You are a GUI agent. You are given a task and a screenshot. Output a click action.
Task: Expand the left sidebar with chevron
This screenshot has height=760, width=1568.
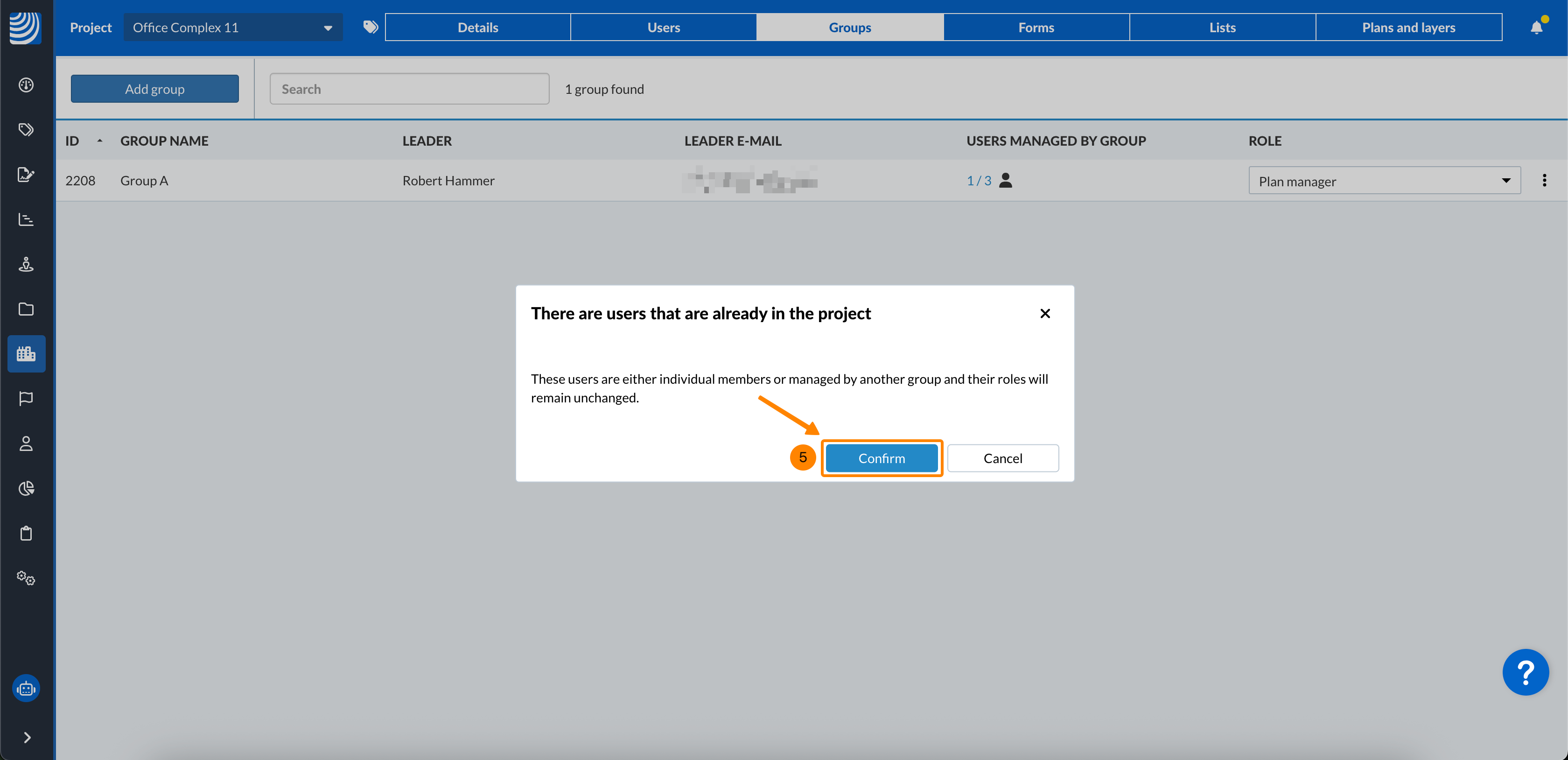click(x=26, y=738)
